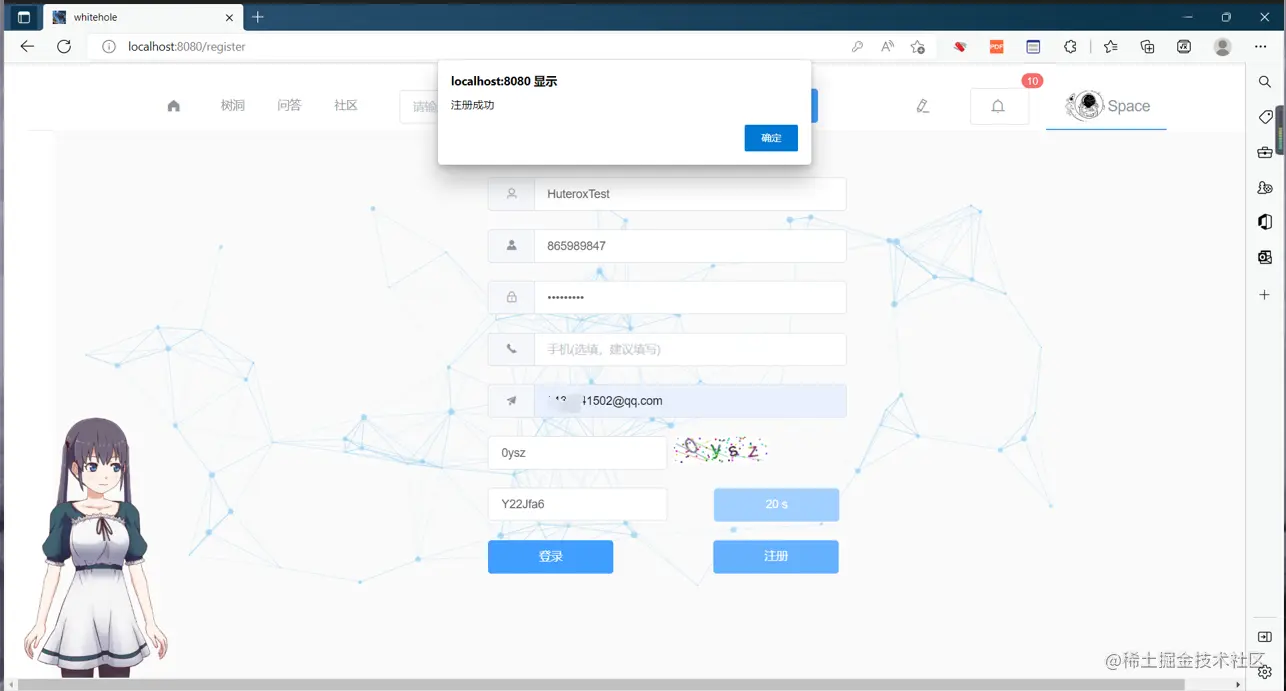This screenshot has width=1286, height=691.
Task: View site information icon in address bar
Action: [109, 46]
